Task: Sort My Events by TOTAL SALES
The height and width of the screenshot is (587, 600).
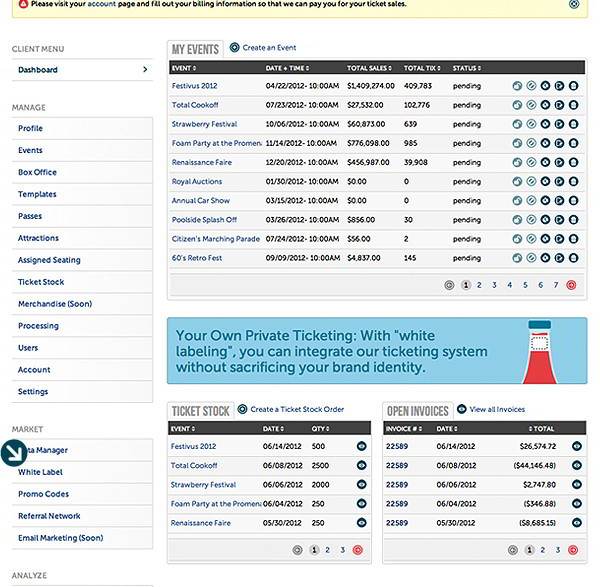Action: [x=369, y=68]
